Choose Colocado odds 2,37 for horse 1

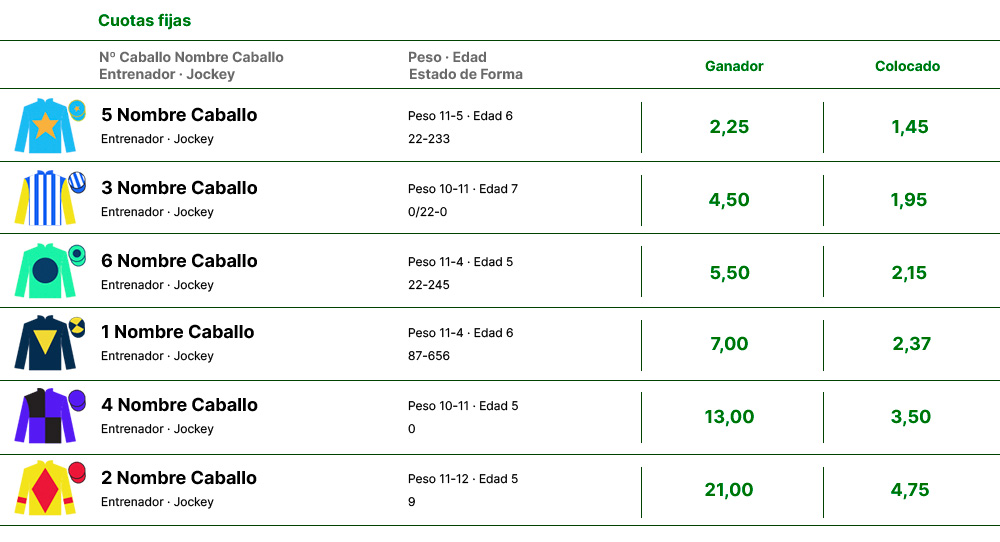click(911, 344)
